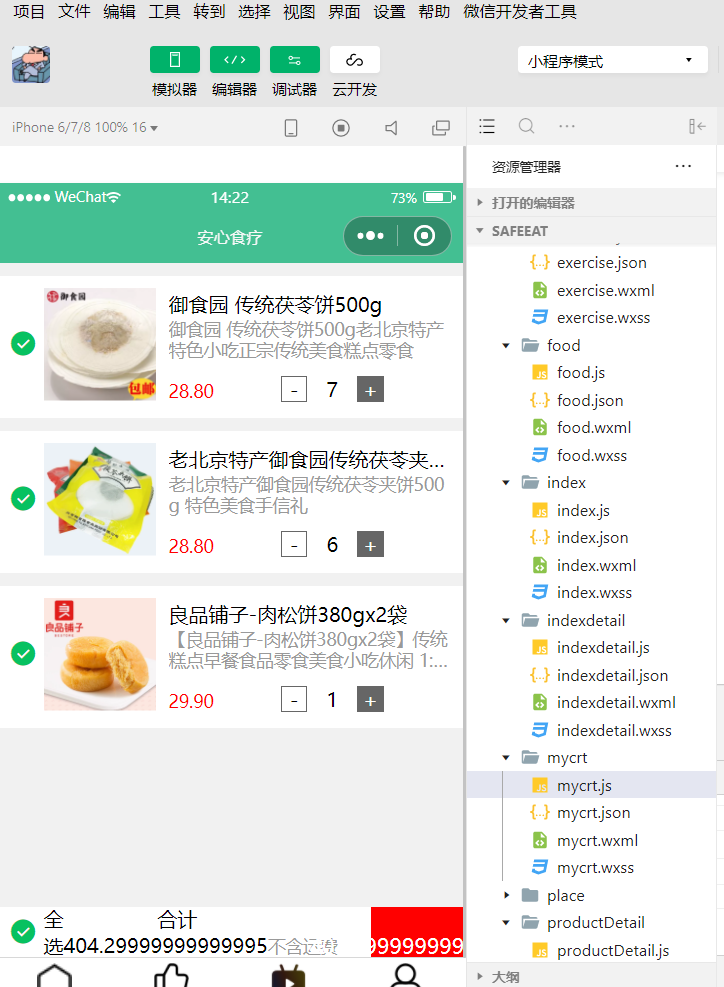Open file index.json
724x987 pixels.
[592, 538]
